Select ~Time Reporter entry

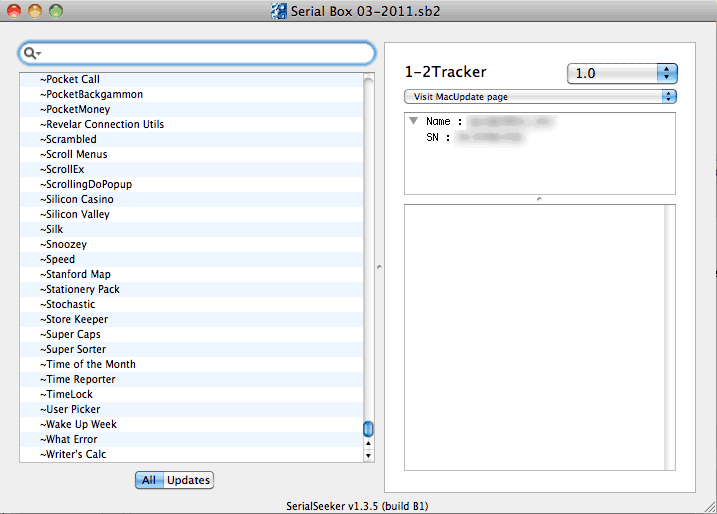click(x=192, y=380)
